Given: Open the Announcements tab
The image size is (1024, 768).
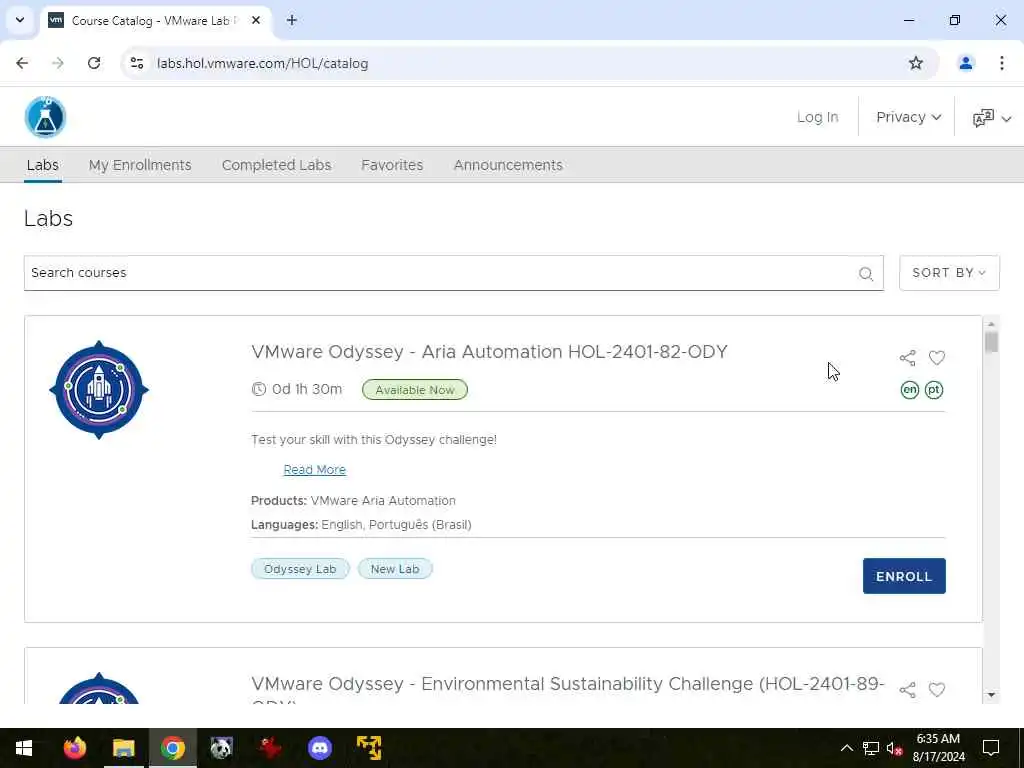Looking at the screenshot, I should 508,165.
